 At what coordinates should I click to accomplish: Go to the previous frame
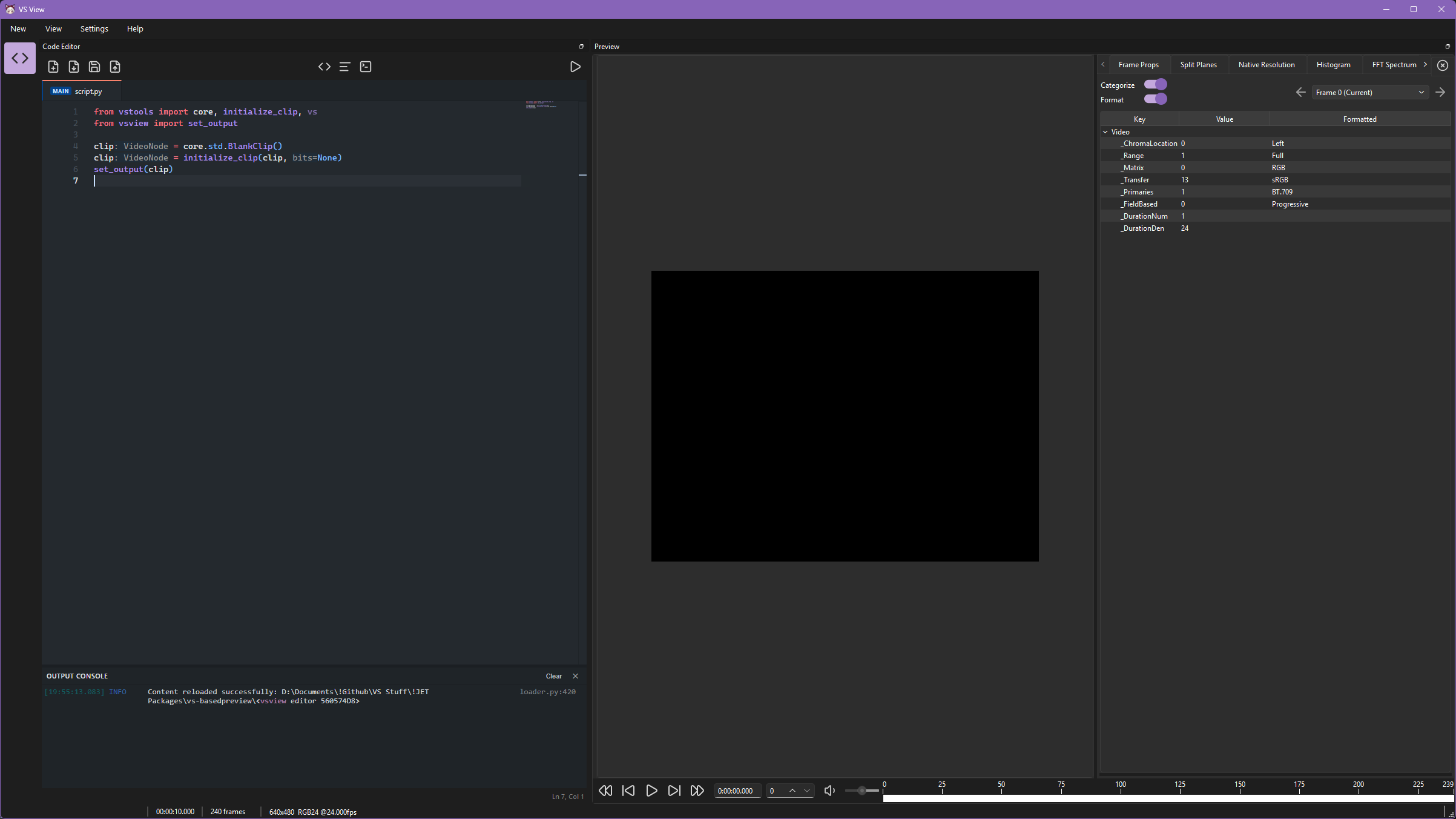pyautogui.click(x=628, y=791)
